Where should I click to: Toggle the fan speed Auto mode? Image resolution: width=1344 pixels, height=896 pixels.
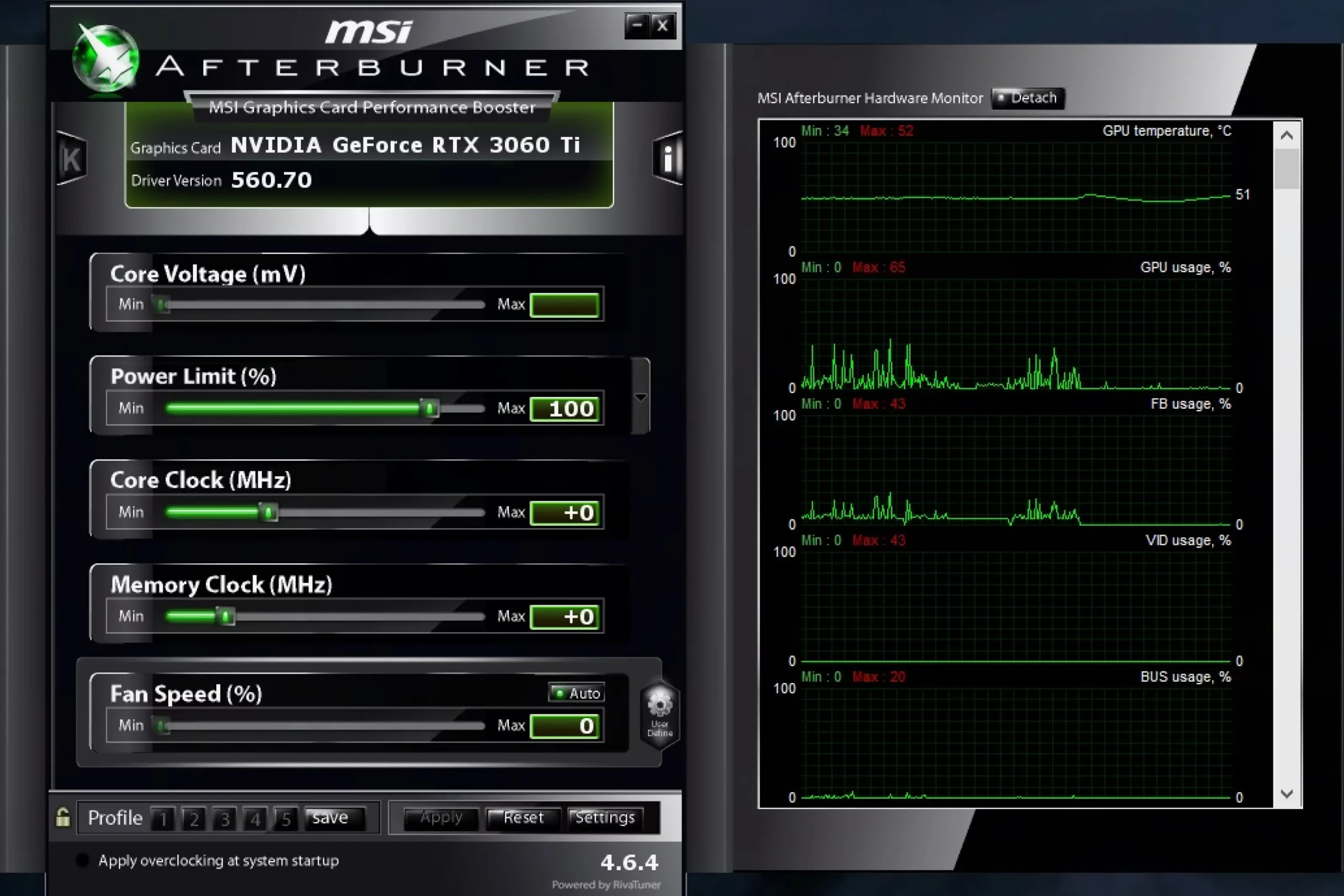click(576, 692)
